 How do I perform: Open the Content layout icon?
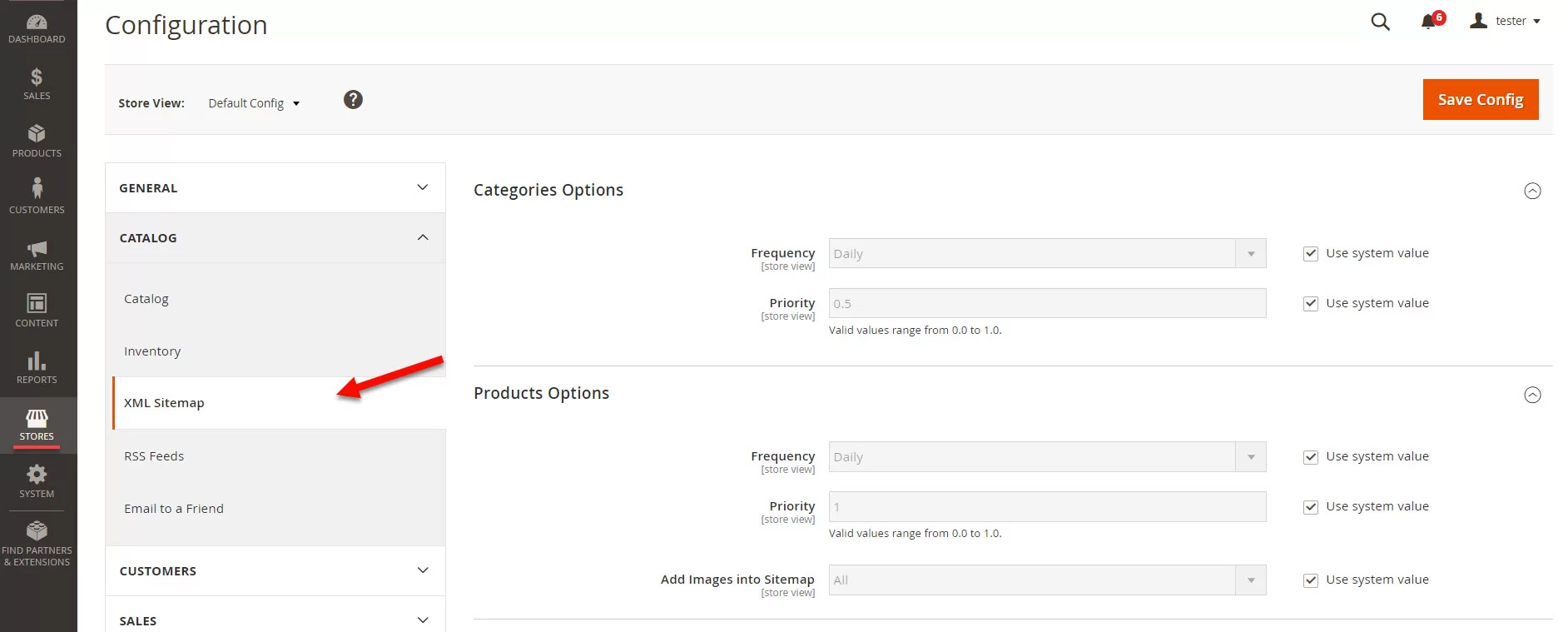[x=37, y=303]
